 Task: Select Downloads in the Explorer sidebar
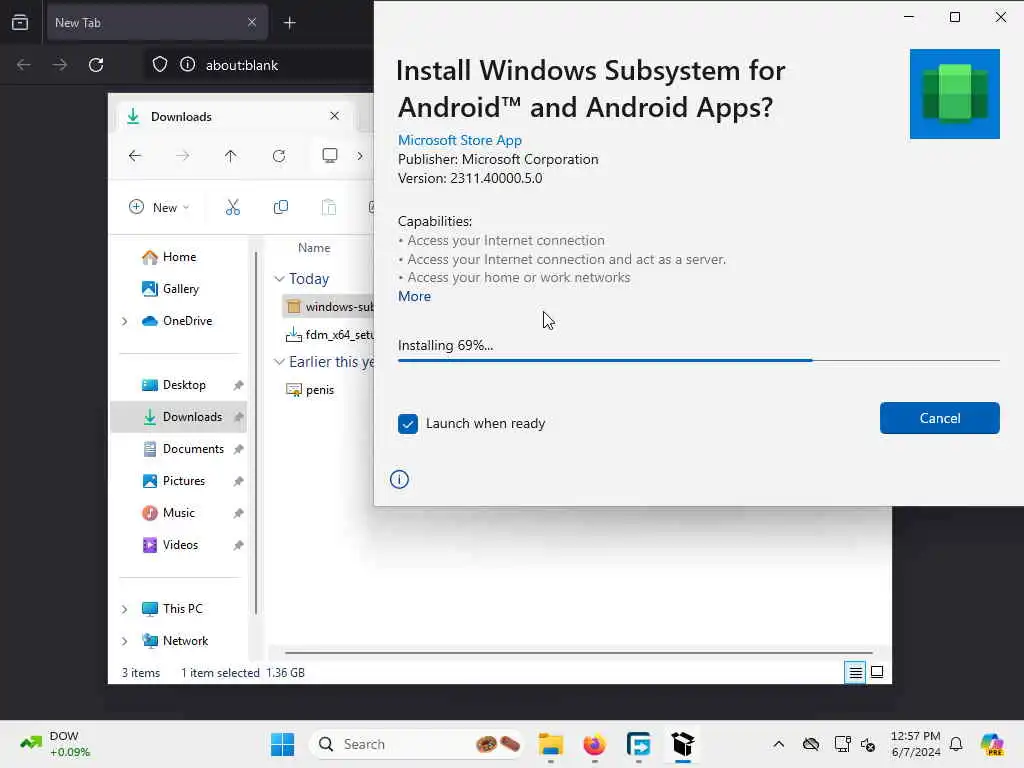(179, 417)
